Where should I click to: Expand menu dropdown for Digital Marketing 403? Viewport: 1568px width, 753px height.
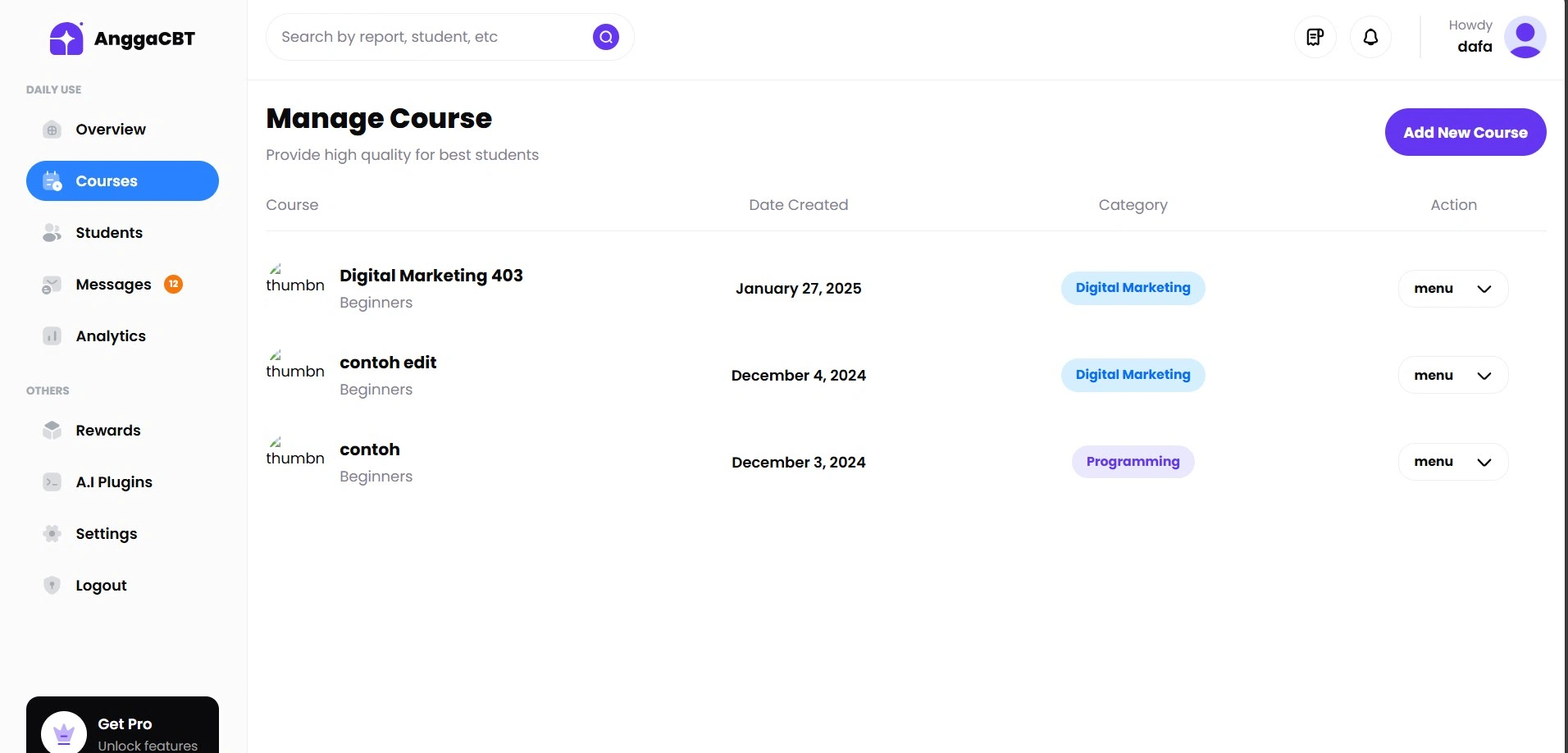pos(1452,289)
